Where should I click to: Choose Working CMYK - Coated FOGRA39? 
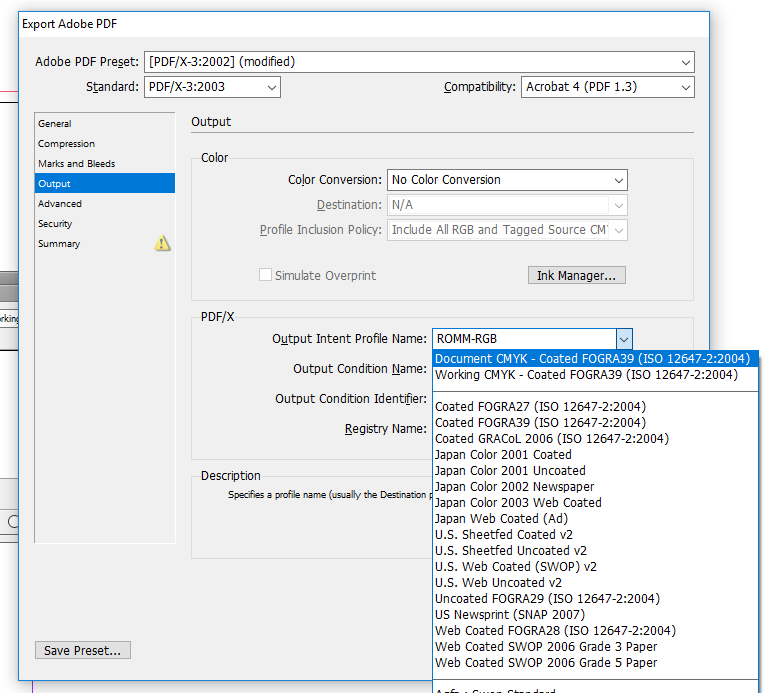595,375
